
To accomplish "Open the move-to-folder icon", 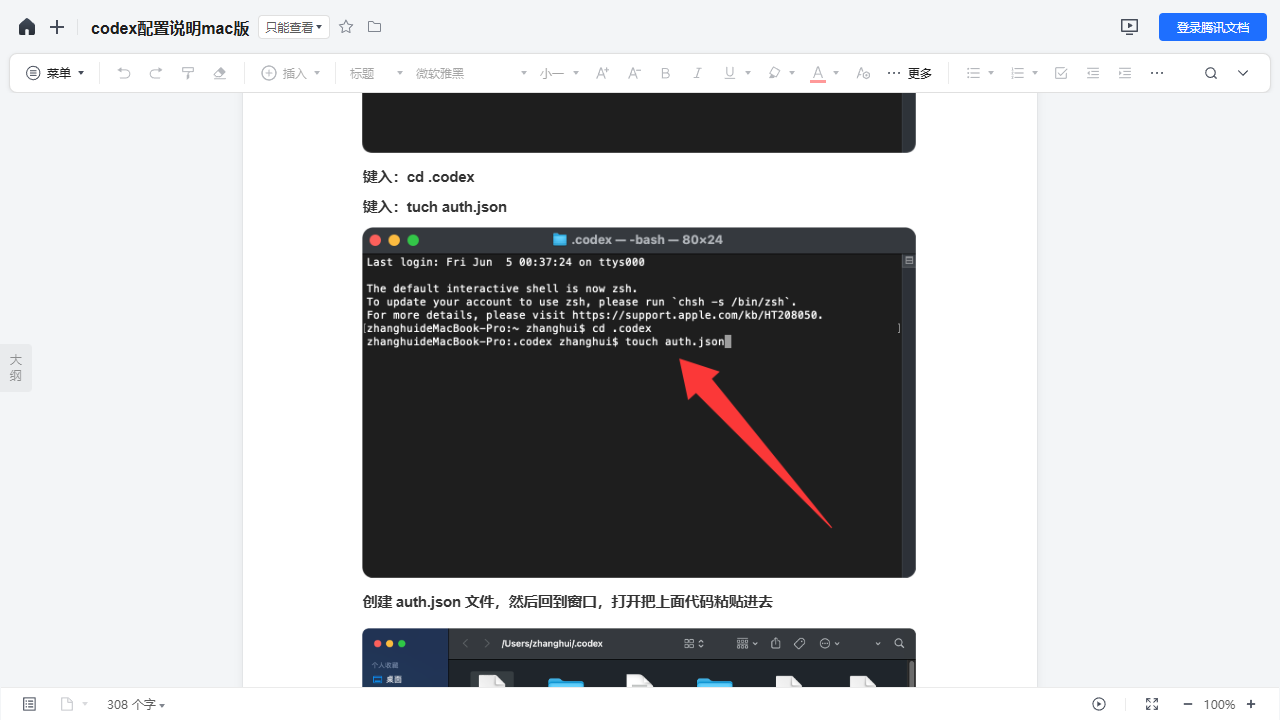I will coord(374,27).
